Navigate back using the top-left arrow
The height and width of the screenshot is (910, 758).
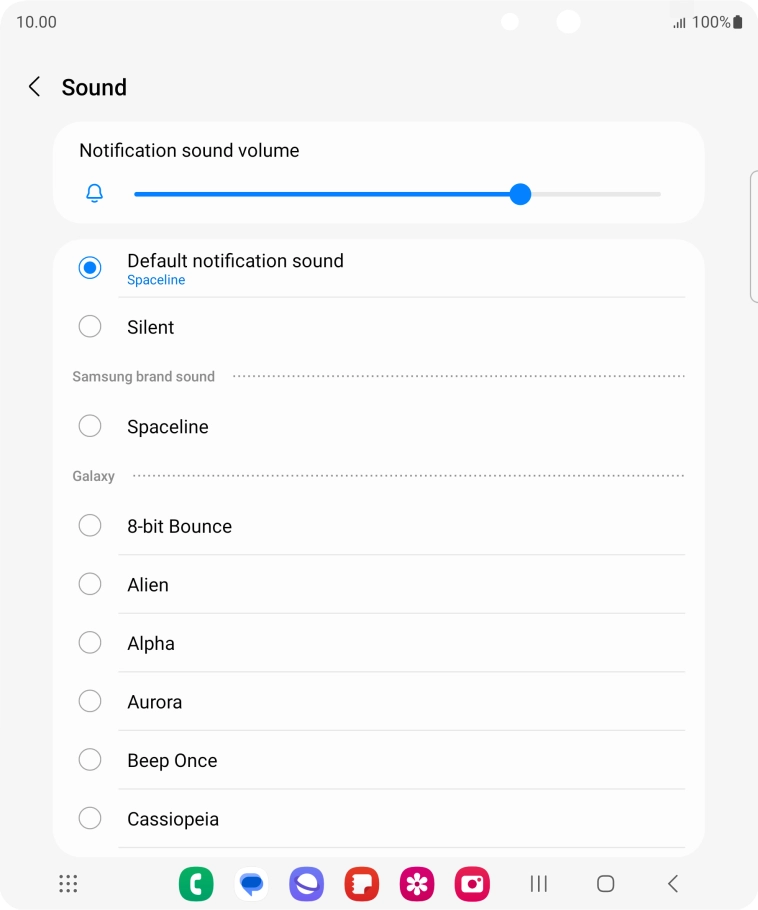pos(33,87)
